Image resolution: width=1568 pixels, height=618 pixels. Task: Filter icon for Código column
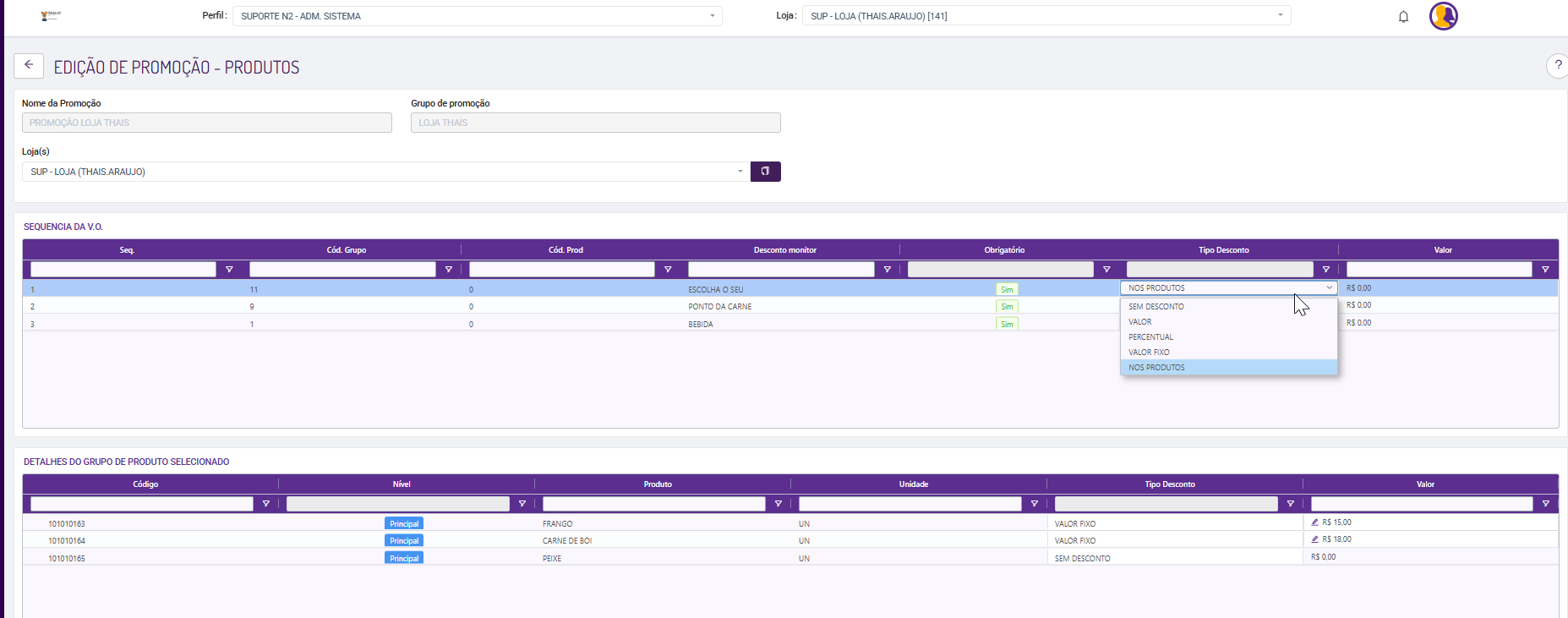click(266, 504)
